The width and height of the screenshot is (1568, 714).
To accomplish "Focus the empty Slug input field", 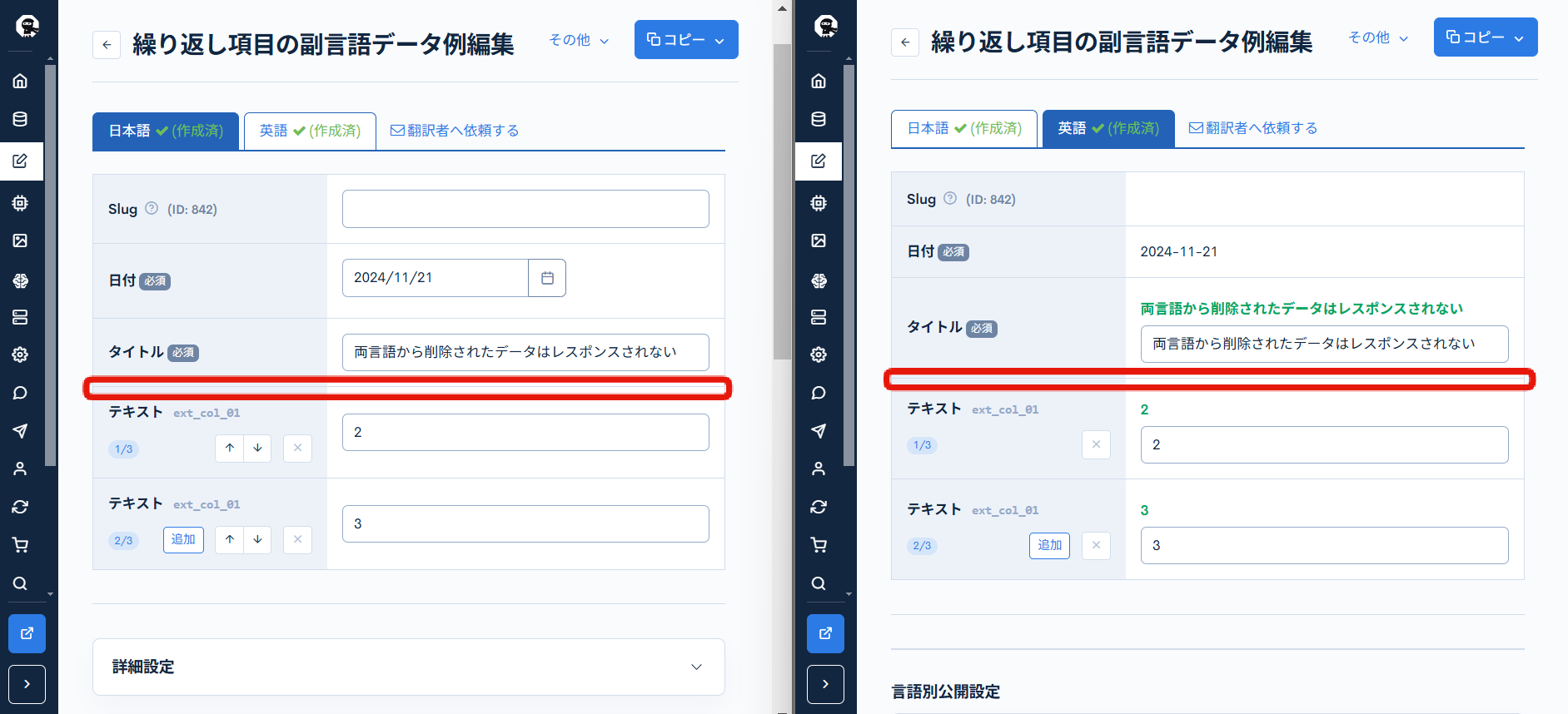I will point(525,209).
